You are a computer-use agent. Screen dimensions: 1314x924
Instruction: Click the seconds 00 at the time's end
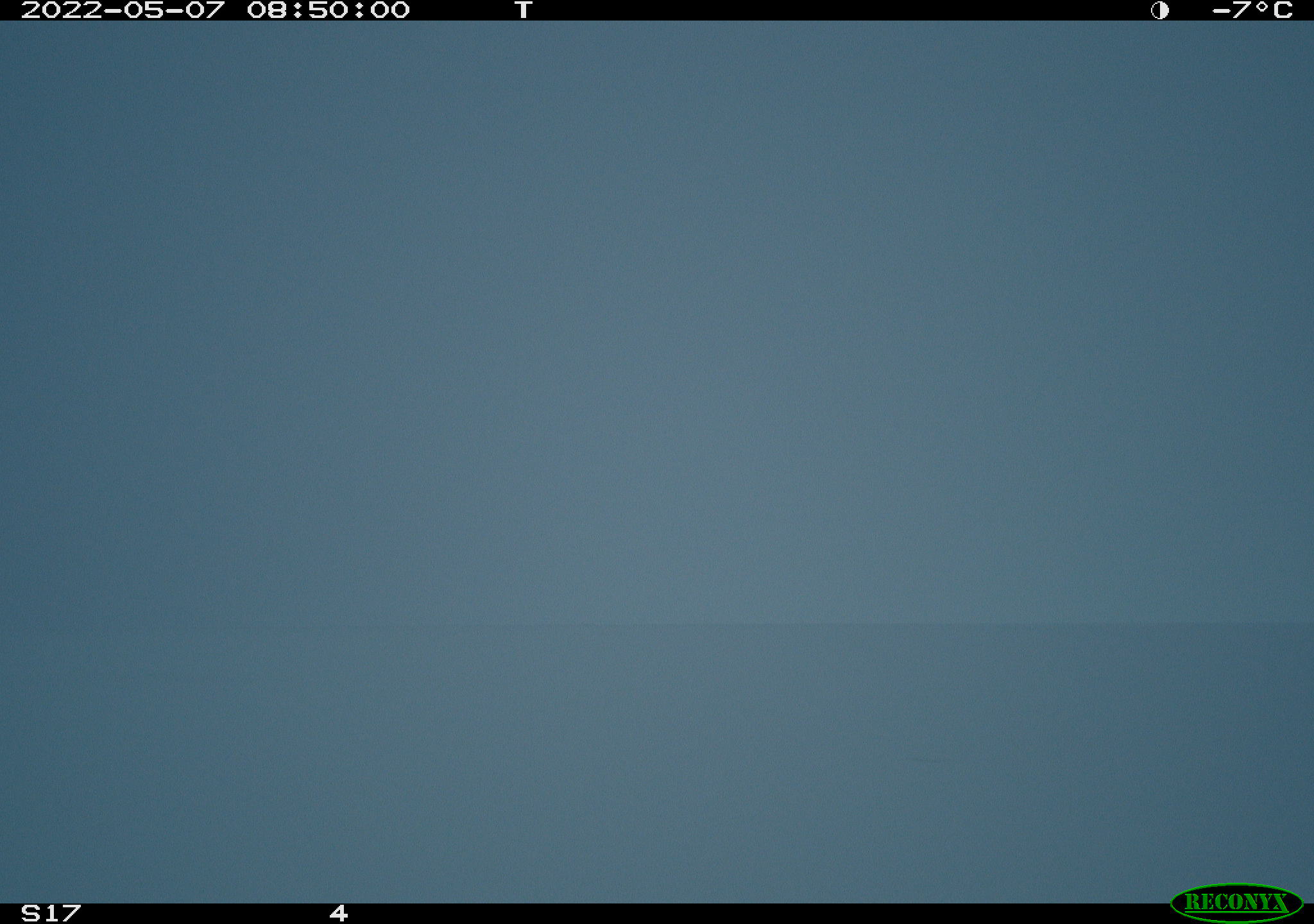click(390, 10)
